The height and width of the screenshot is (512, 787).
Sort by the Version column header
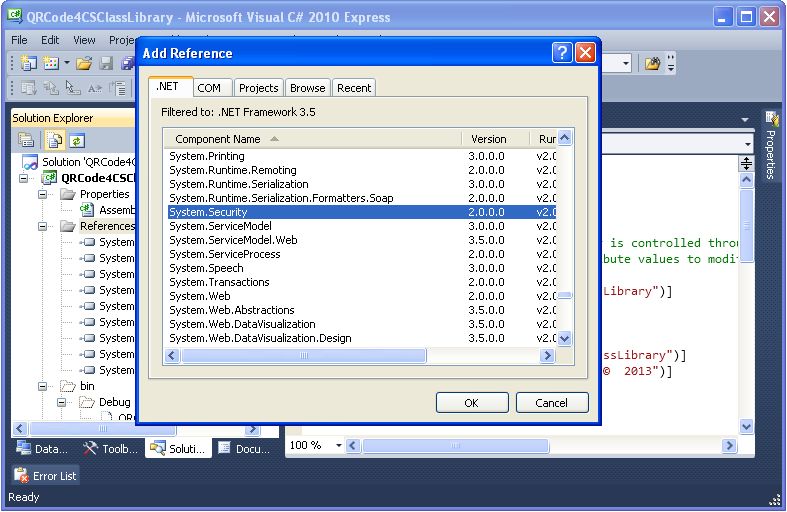tap(495, 139)
